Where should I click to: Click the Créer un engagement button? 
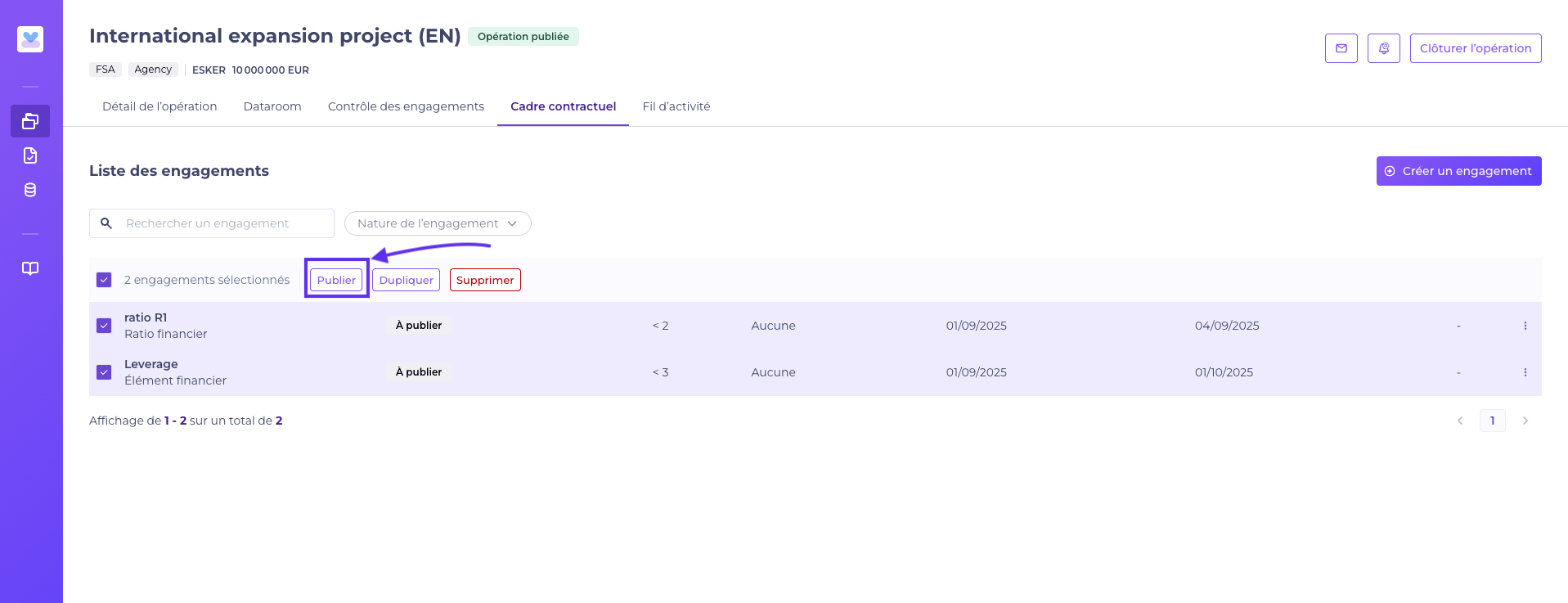1458,171
